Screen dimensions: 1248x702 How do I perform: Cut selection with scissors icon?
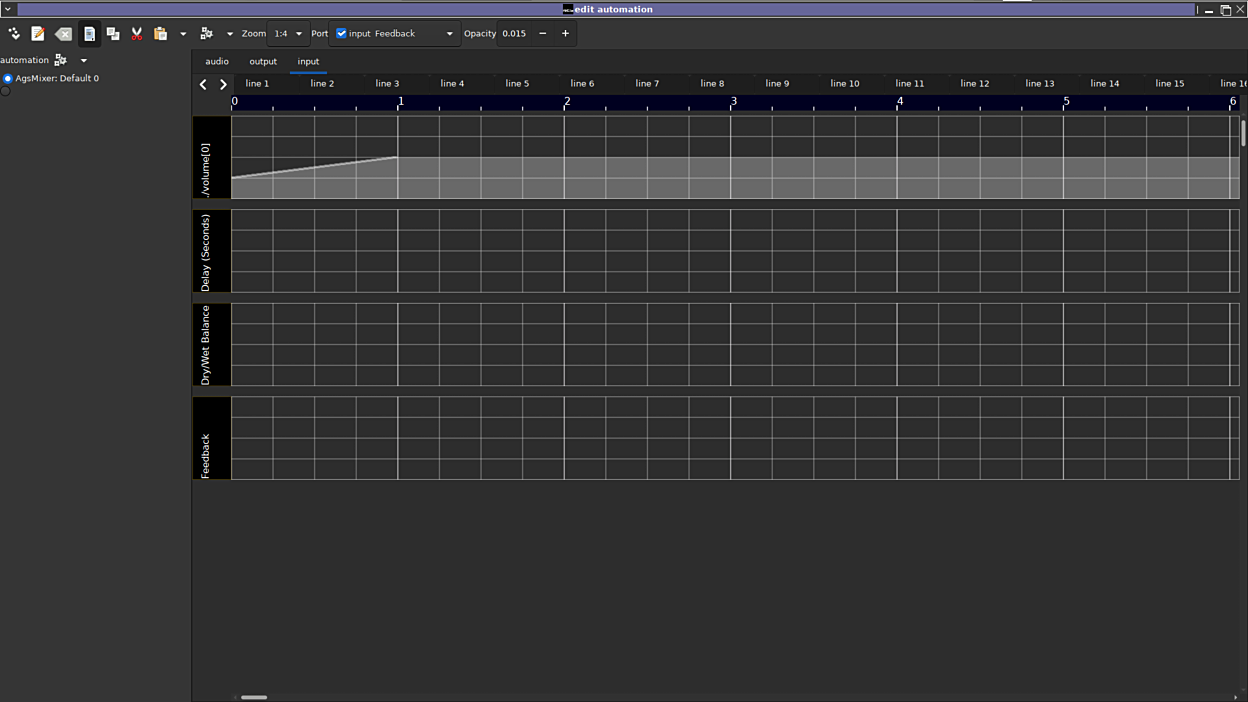[x=137, y=34]
